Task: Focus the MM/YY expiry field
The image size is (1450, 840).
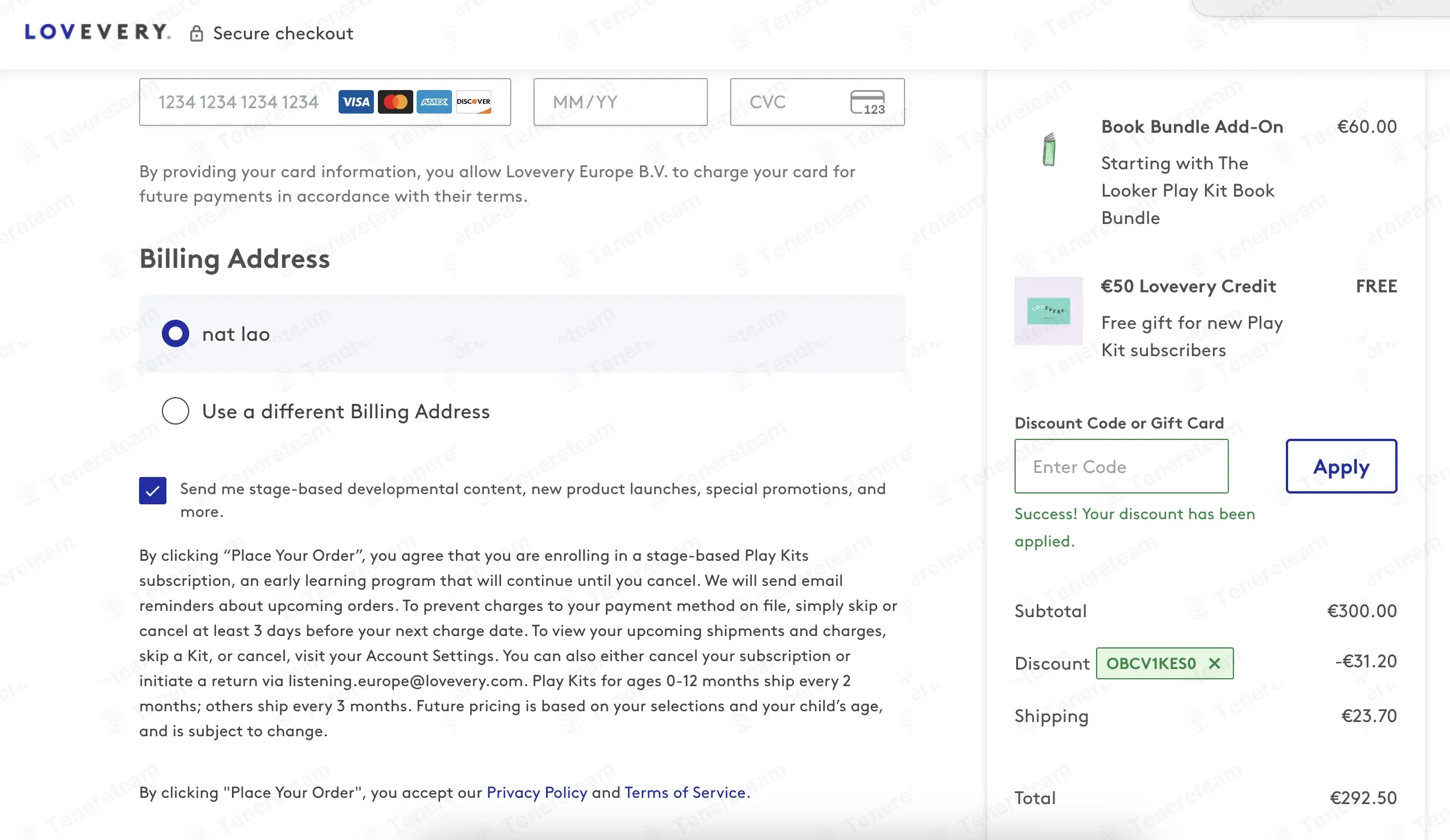Action: (620, 102)
